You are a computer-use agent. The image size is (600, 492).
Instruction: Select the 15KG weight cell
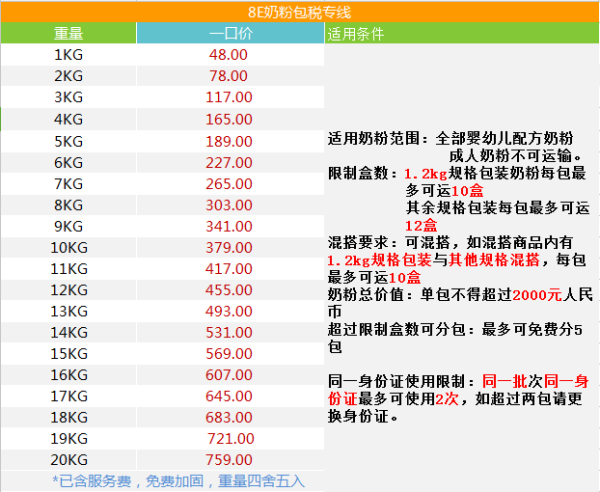[x=68, y=354]
